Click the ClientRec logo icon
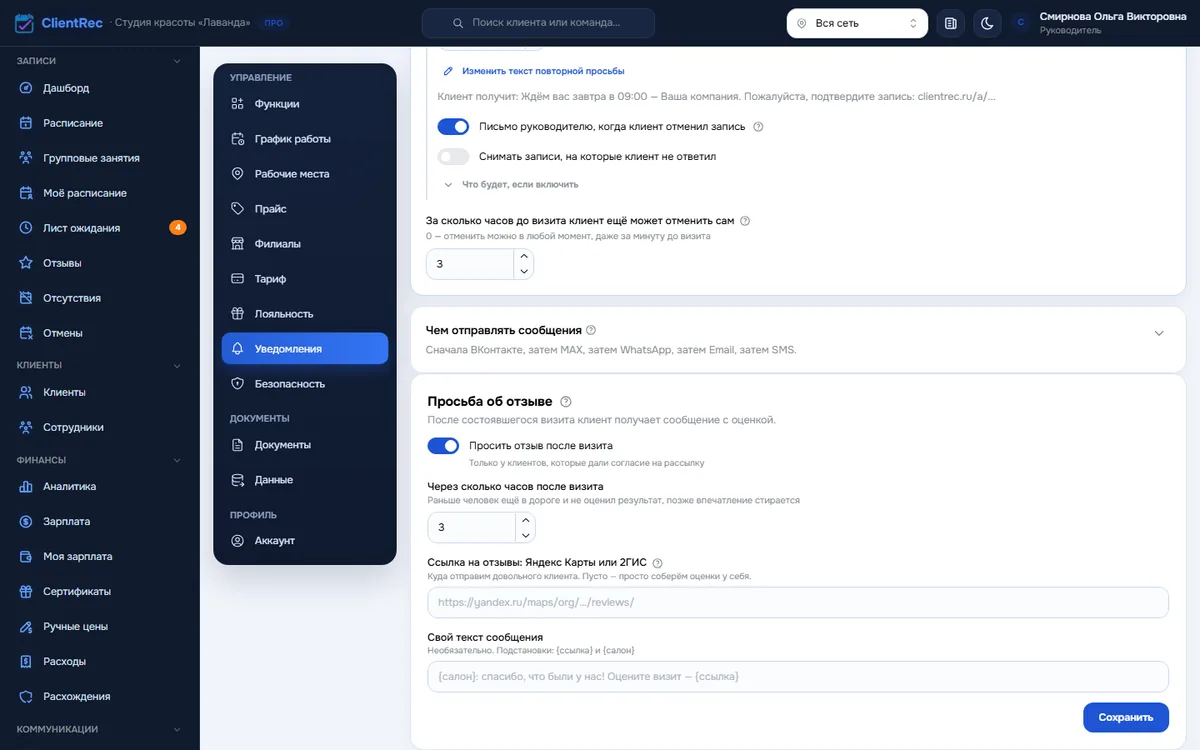Screen dimensions: 1200x750 (24, 23)
